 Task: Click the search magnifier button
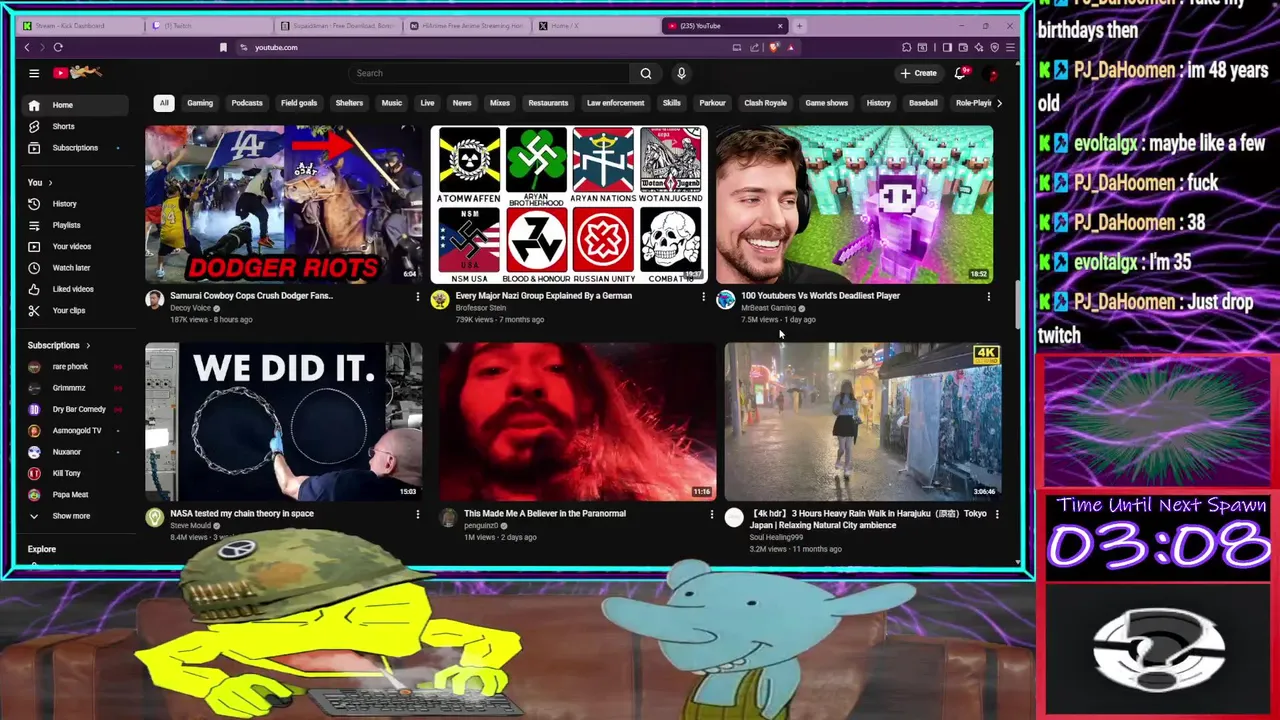[646, 73]
